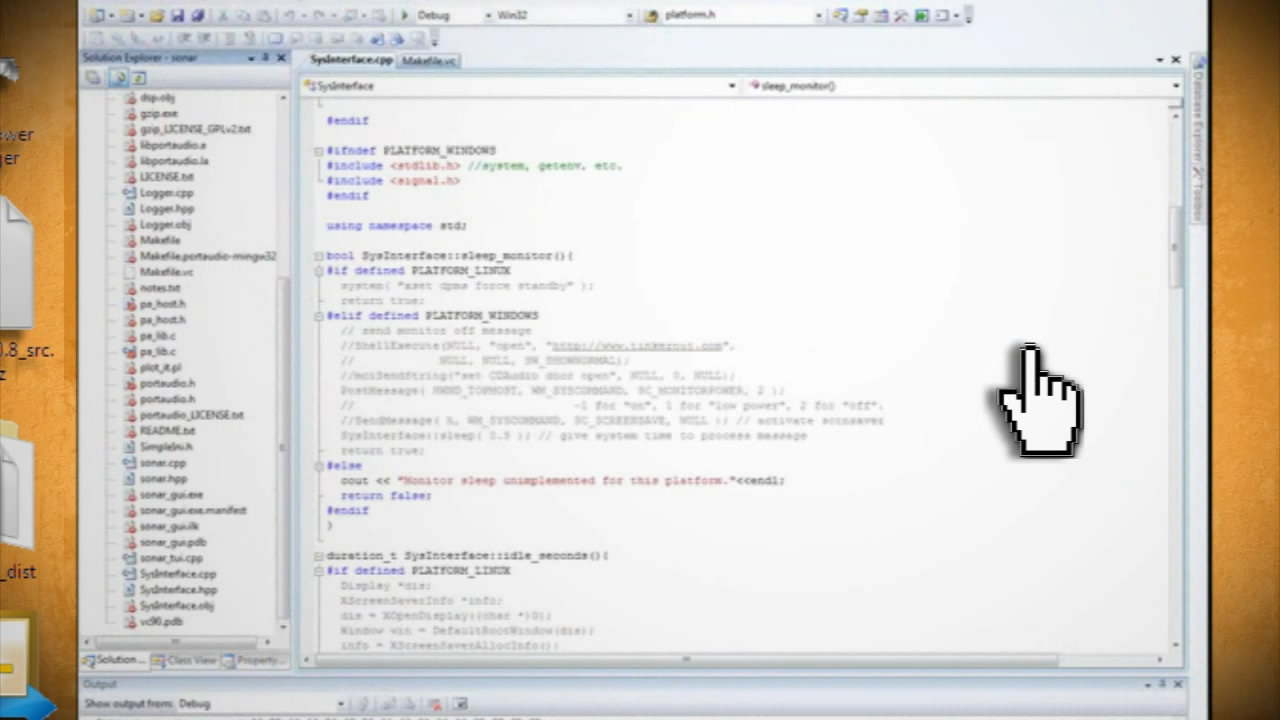Click the Paste toolbar icon
This screenshot has height=720, width=1280.
[x=265, y=15]
